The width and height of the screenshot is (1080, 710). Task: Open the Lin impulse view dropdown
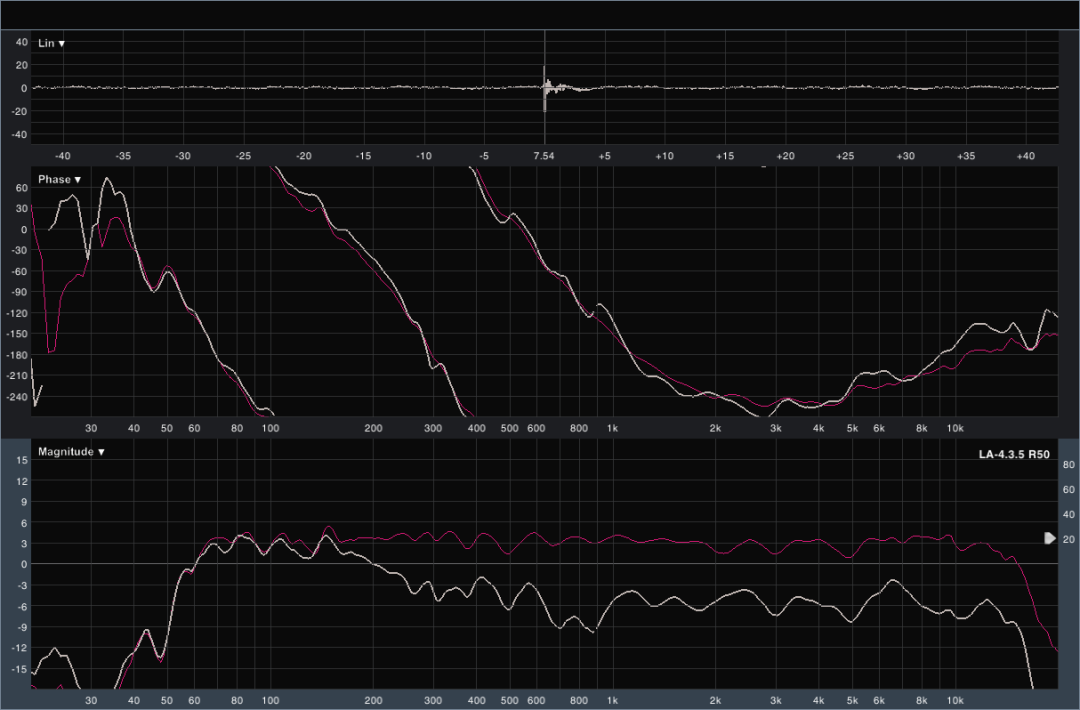pos(51,43)
